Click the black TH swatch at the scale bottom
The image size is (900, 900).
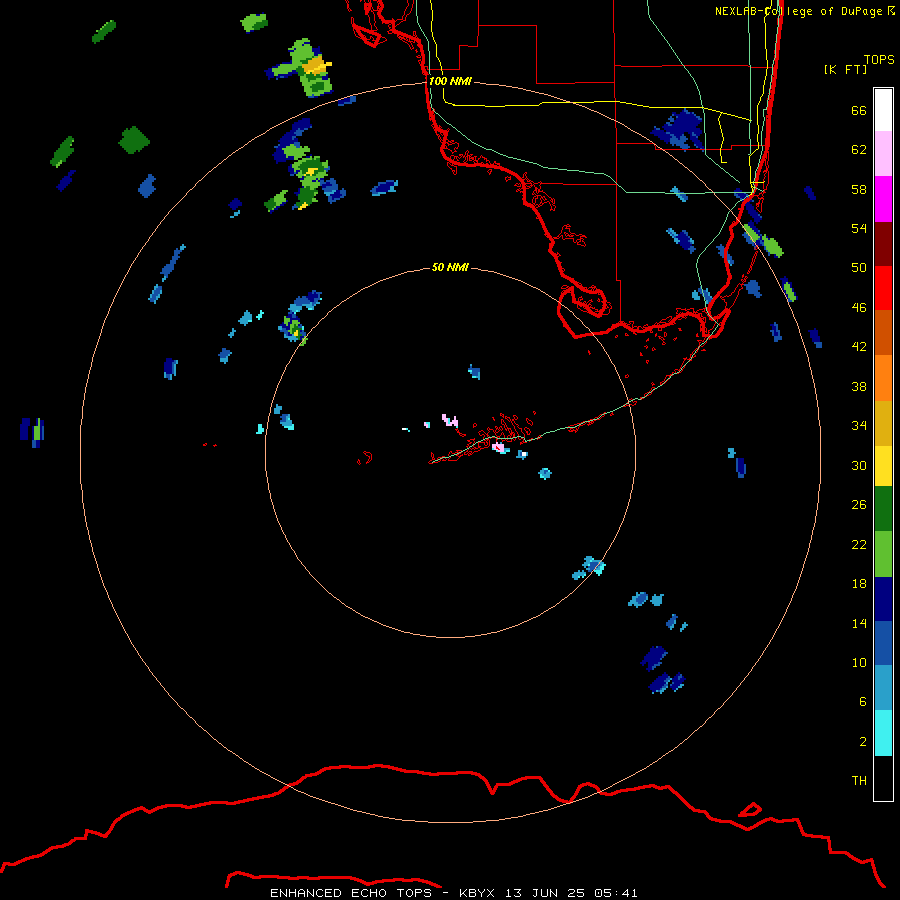883,778
